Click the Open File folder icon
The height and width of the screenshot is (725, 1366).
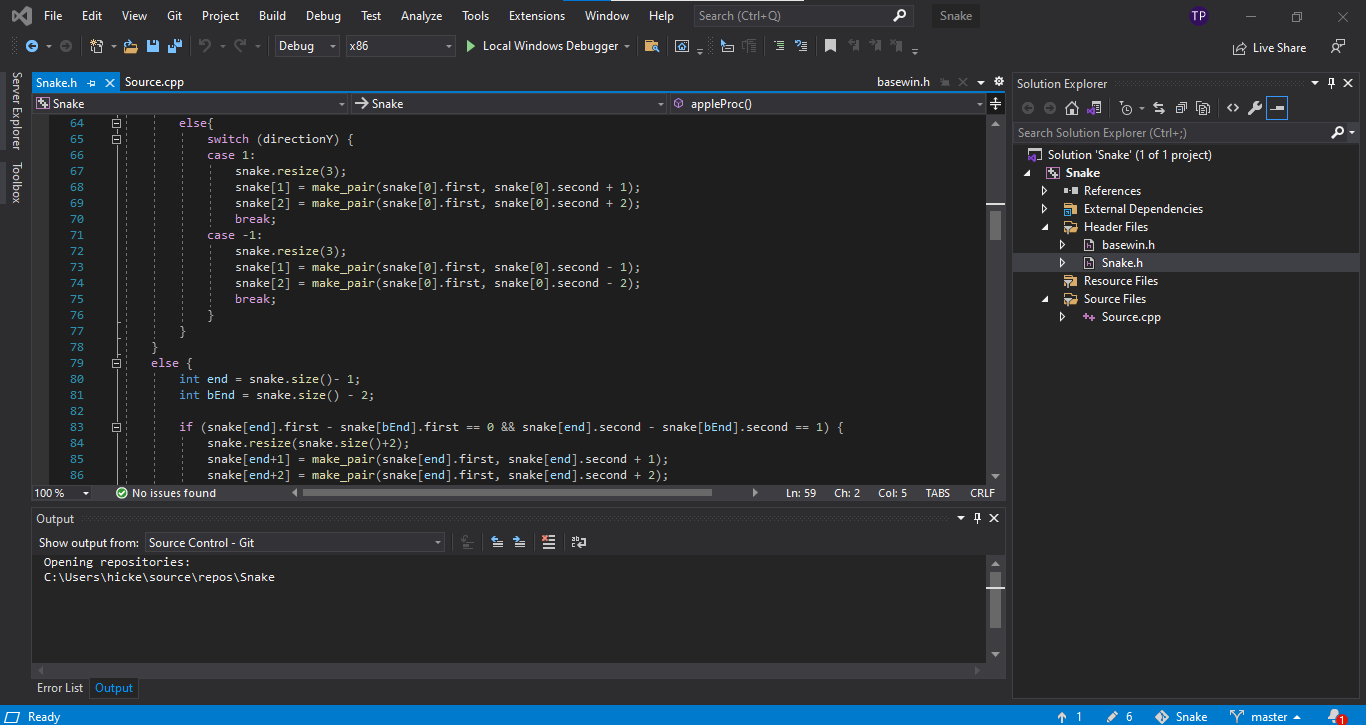130,46
